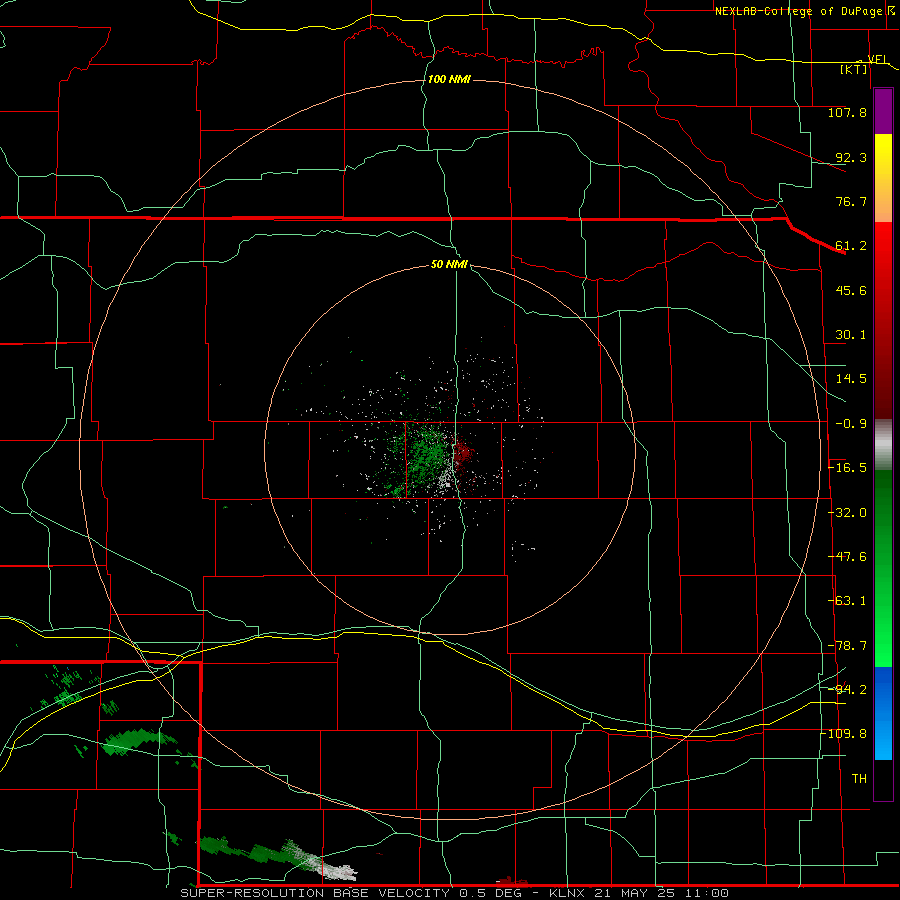Image resolution: width=900 pixels, height=900 pixels.
Task: Select the -63.1 scale value
Action: pos(847,601)
